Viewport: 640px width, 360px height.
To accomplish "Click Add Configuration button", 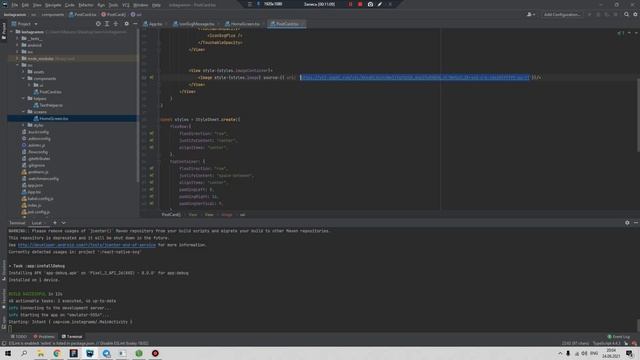I will (562, 14).
